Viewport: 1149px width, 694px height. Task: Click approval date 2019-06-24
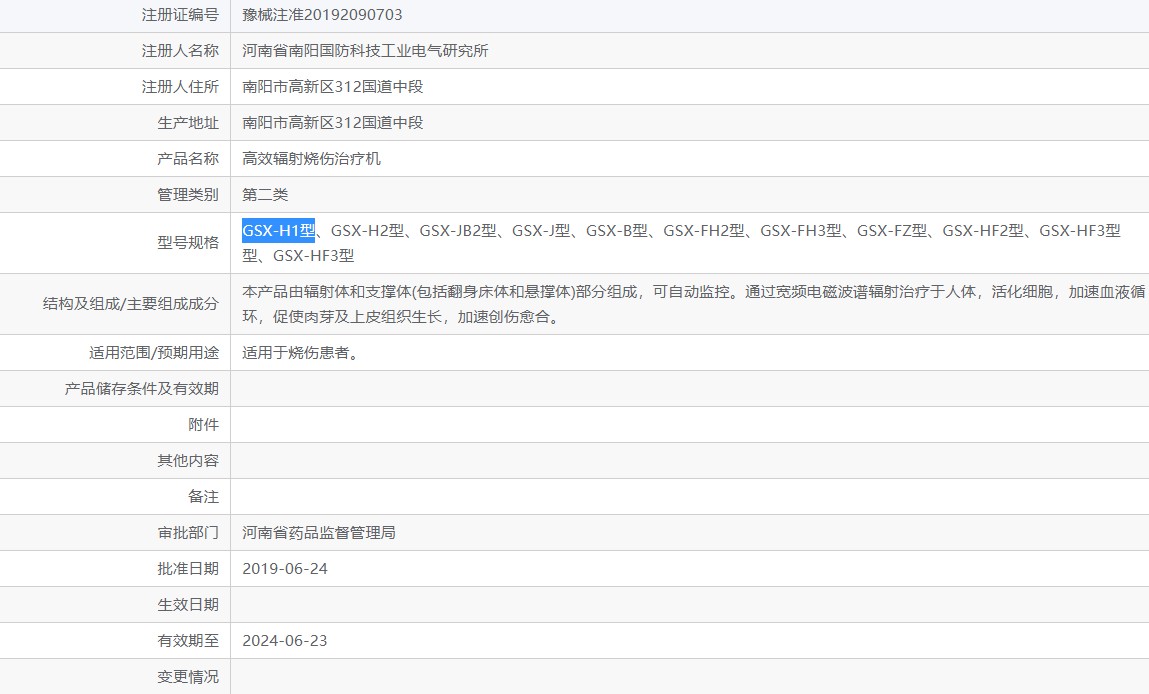285,569
